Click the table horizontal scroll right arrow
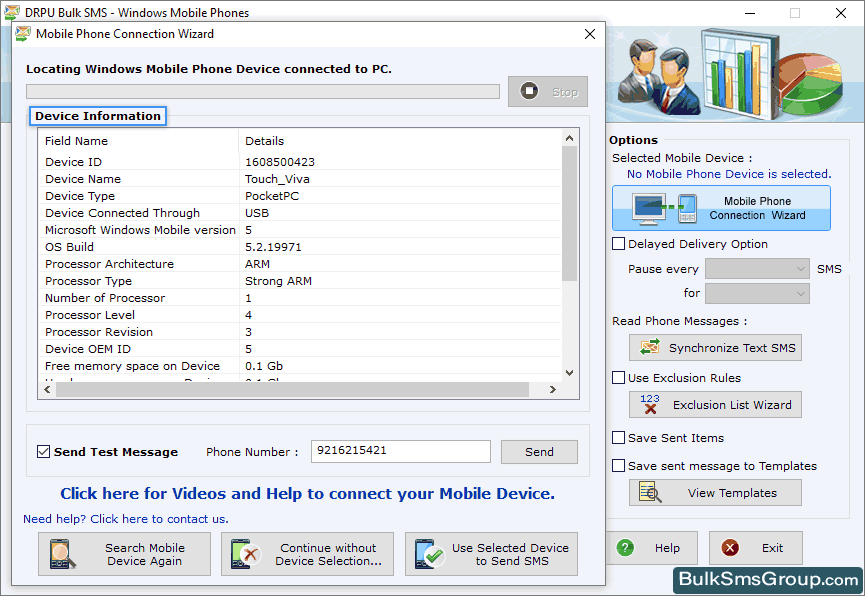Viewport: 865px width, 596px height. tap(552, 389)
